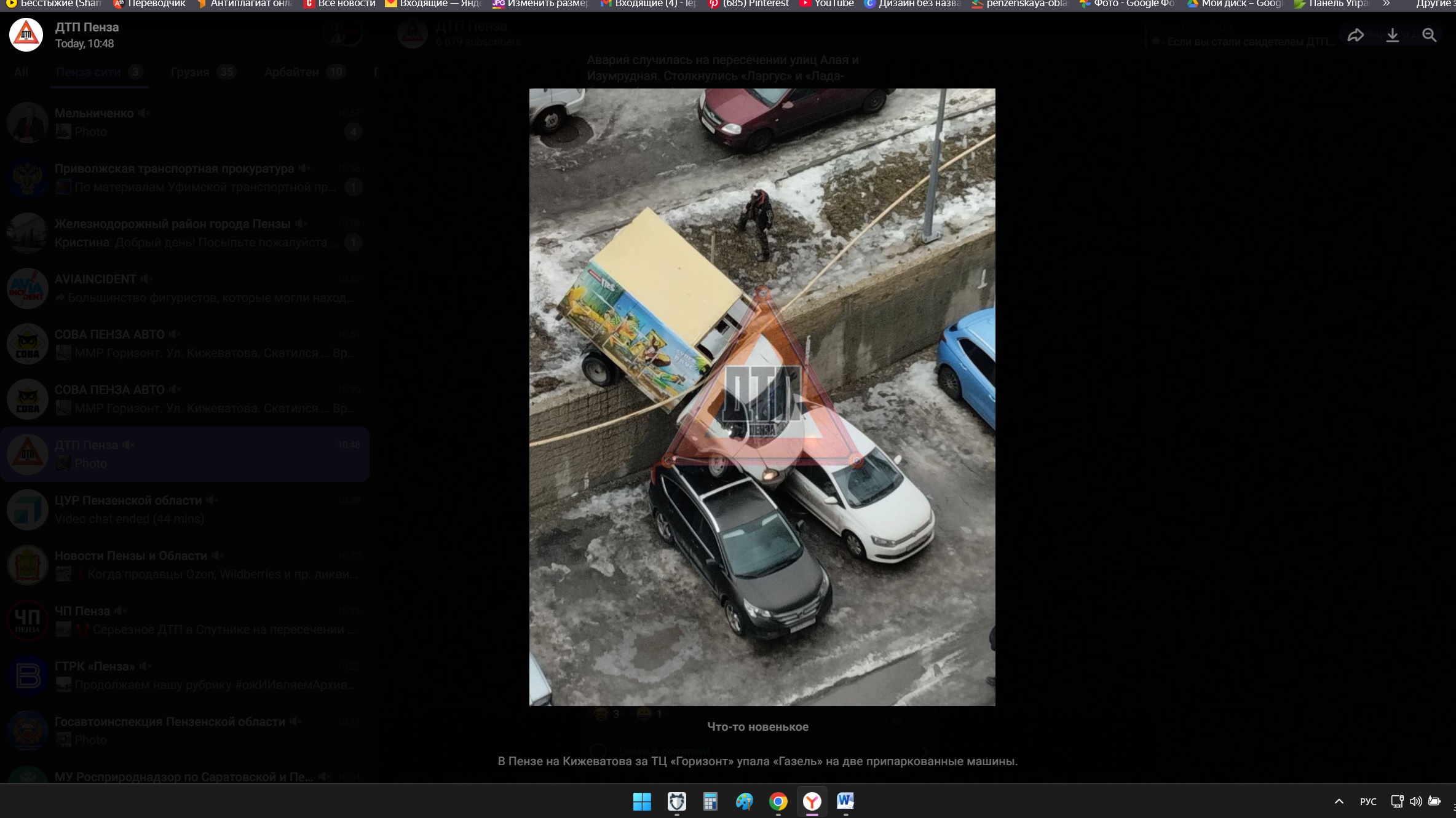Viewport: 1456px width, 818px height.
Task: Click the Yandex Browser taskbar icon
Action: [x=812, y=801]
